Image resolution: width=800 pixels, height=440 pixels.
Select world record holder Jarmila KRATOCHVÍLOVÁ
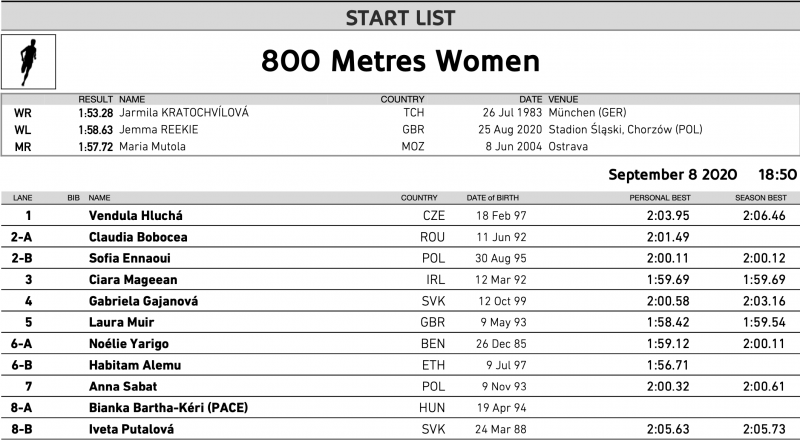(184, 112)
